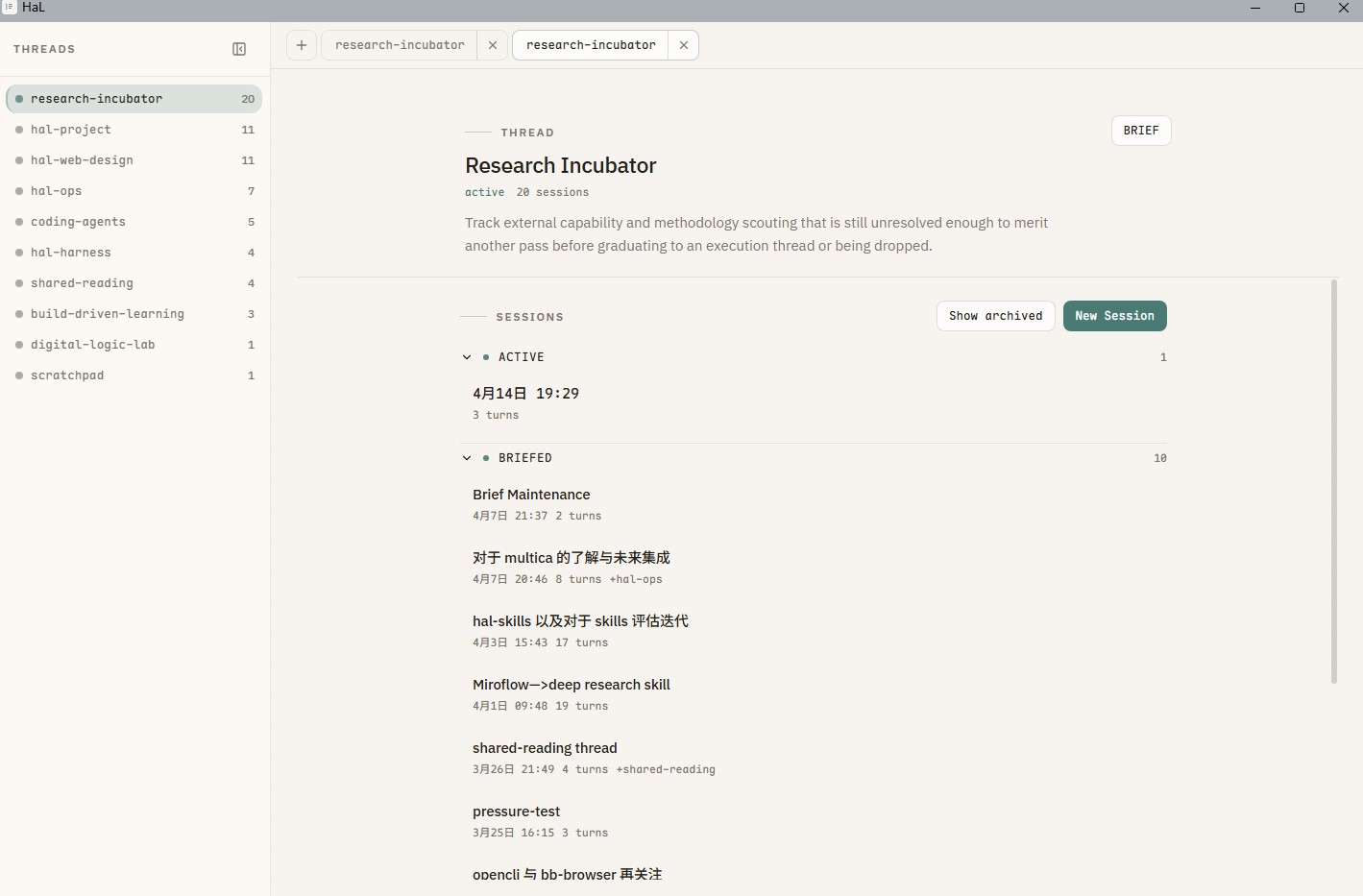Collapse the BRIEFED sessions group
The image size is (1363, 896).
pyautogui.click(x=467, y=458)
